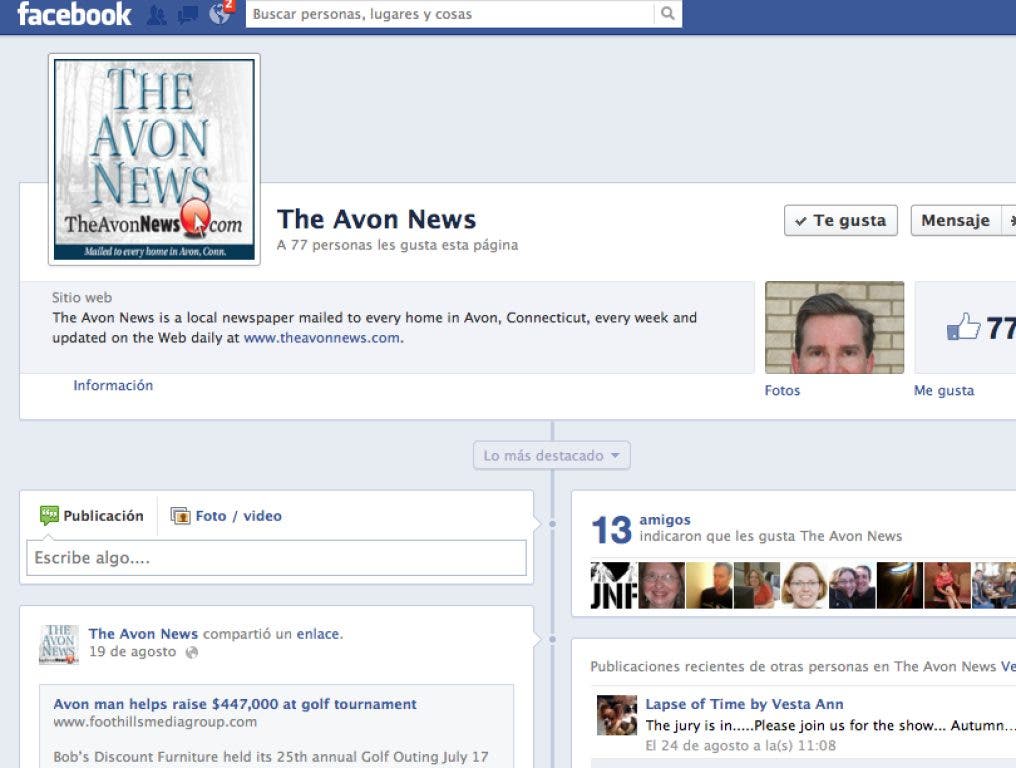1016x768 pixels.
Task: Click The Avon News page title
Action: [376, 219]
